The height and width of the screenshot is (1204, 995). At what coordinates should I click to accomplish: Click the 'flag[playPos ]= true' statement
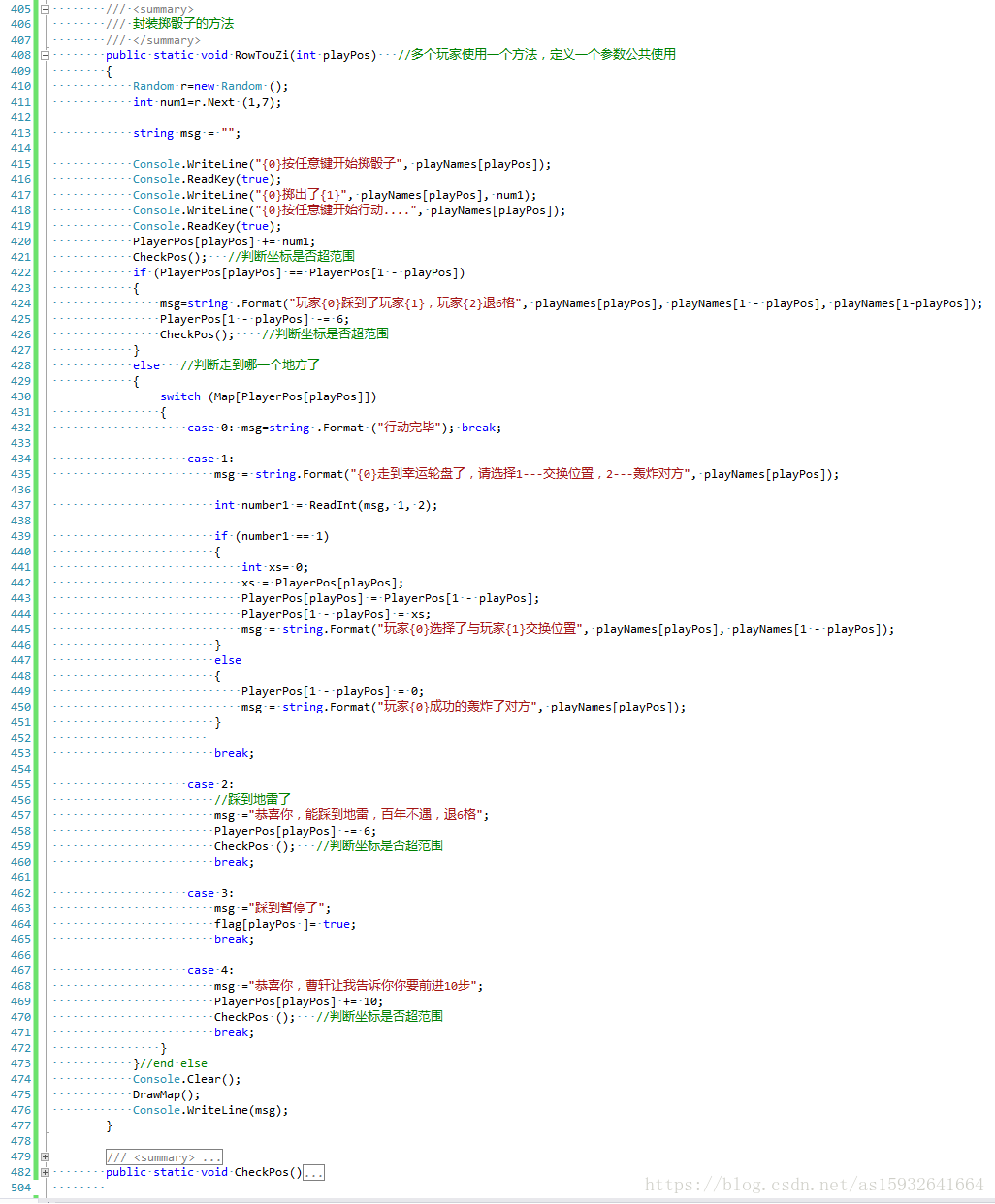pyautogui.click(x=282, y=924)
